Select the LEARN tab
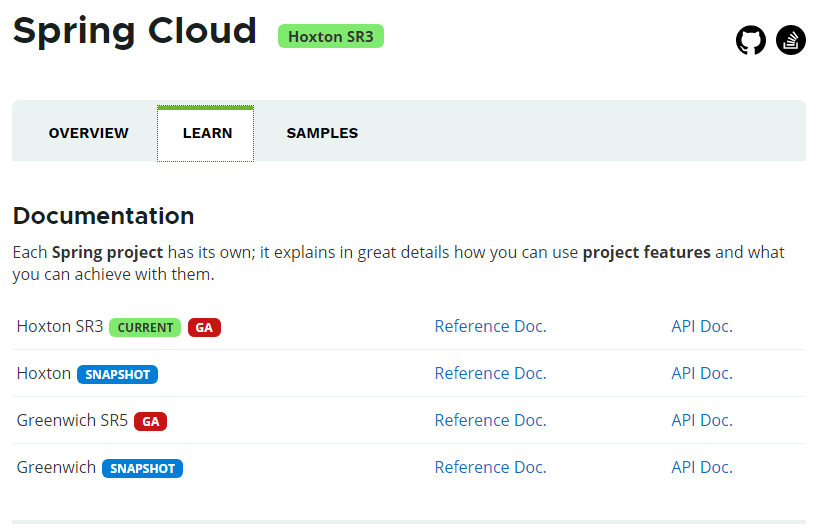This screenshot has width=819, height=531. 206,133
